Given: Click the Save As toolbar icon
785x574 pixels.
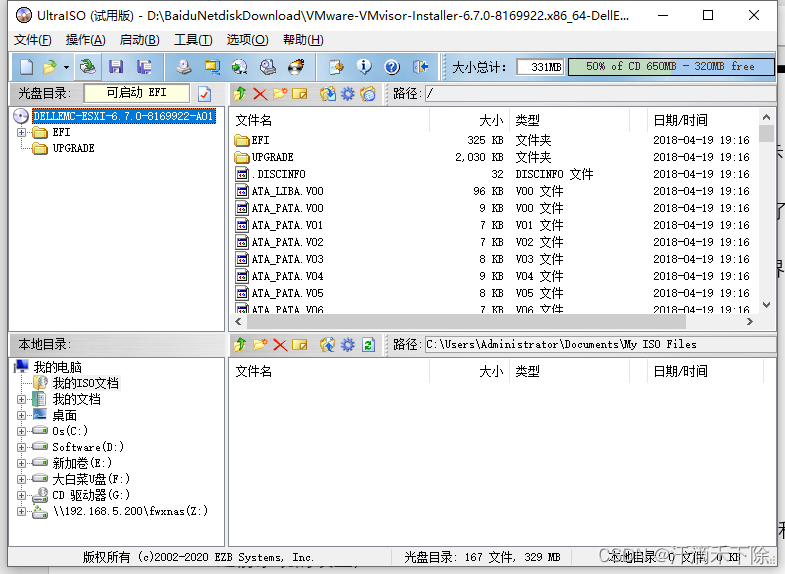Looking at the screenshot, I should coord(144,67).
